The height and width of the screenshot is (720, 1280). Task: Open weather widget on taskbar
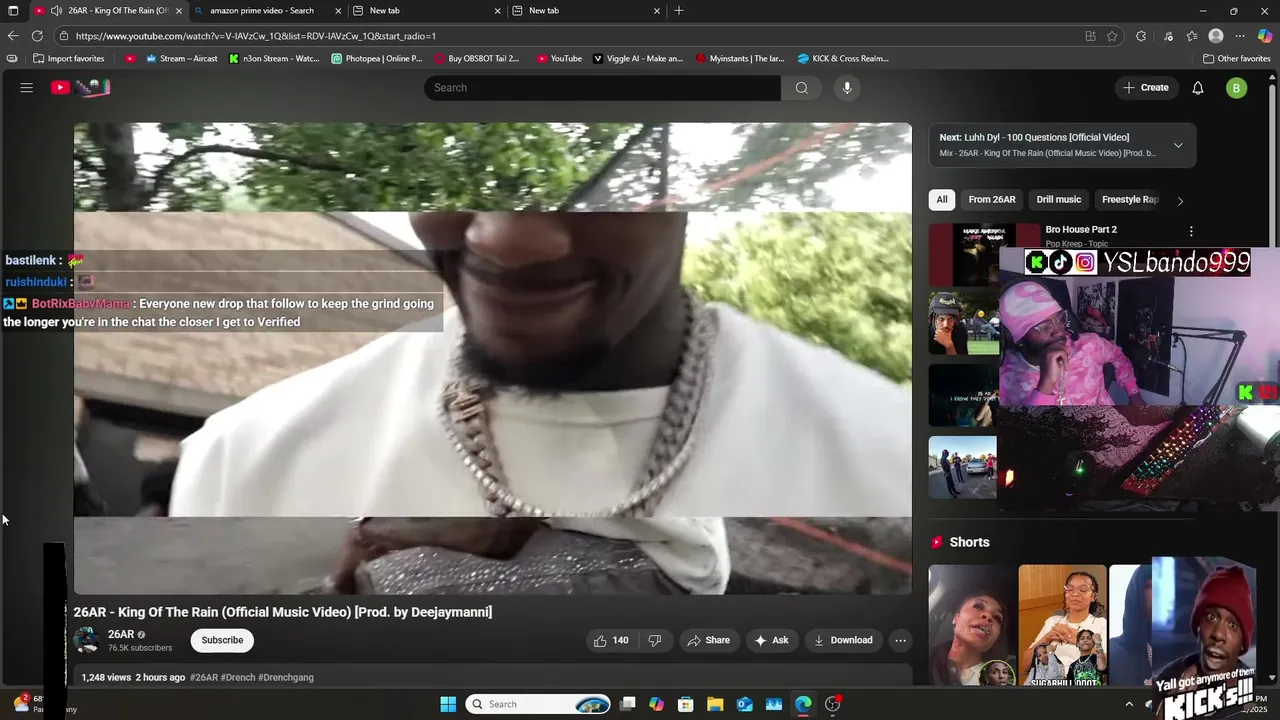[40, 704]
